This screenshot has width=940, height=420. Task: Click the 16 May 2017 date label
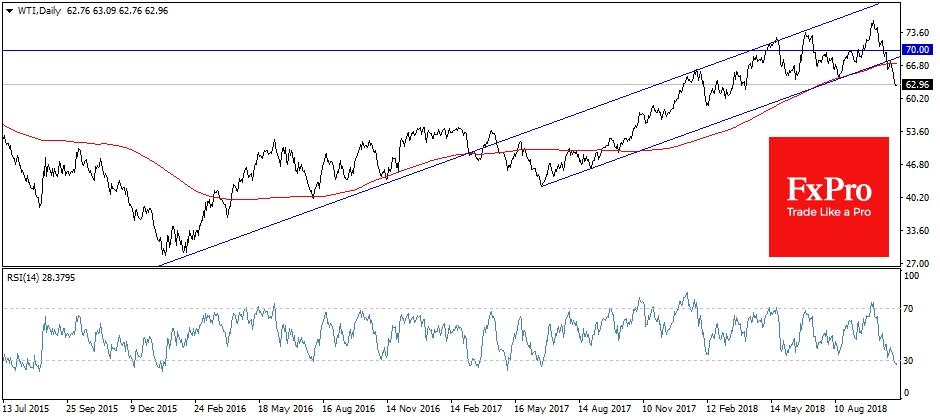point(540,408)
